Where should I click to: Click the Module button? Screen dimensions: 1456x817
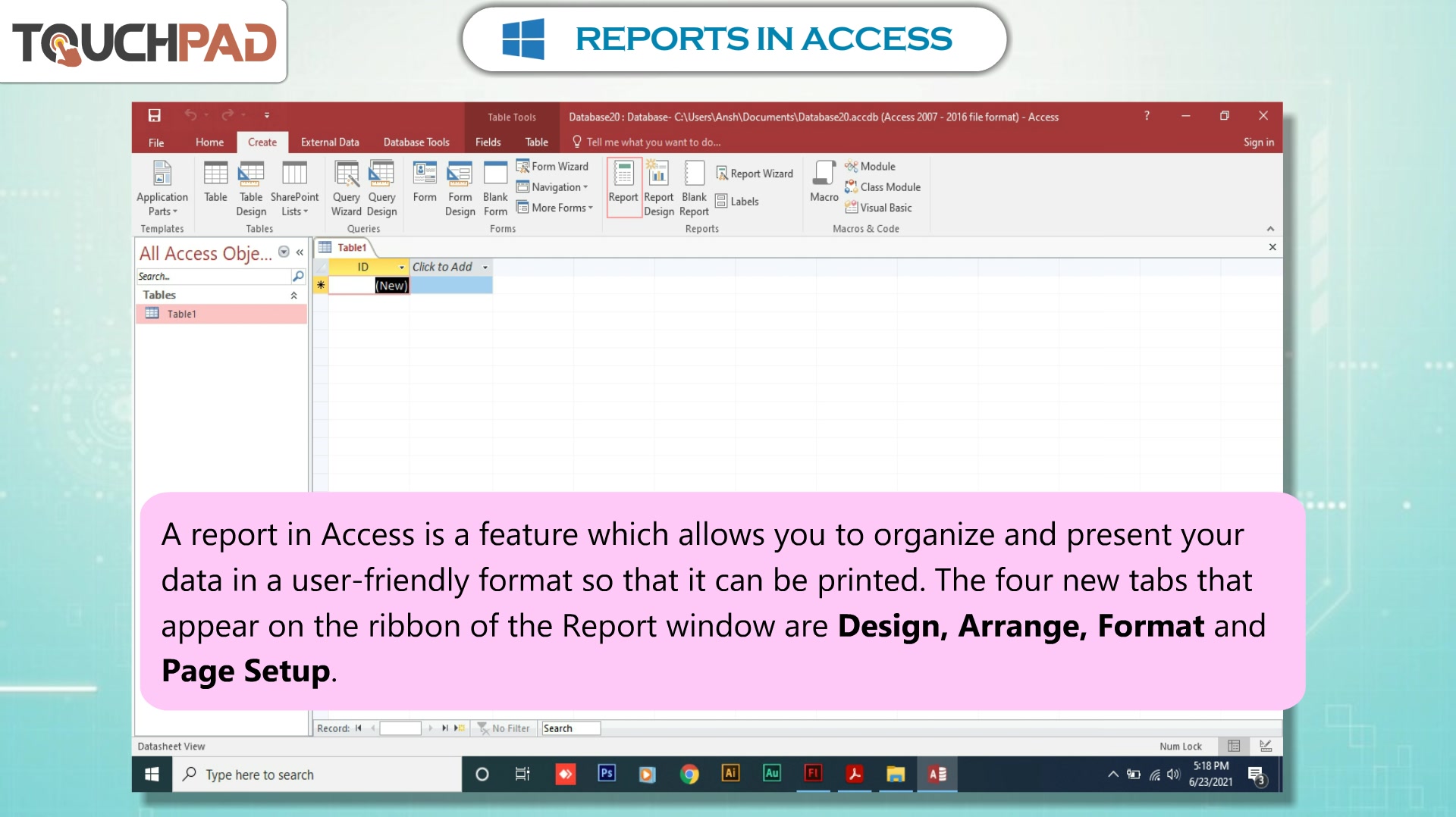tap(870, 166)
